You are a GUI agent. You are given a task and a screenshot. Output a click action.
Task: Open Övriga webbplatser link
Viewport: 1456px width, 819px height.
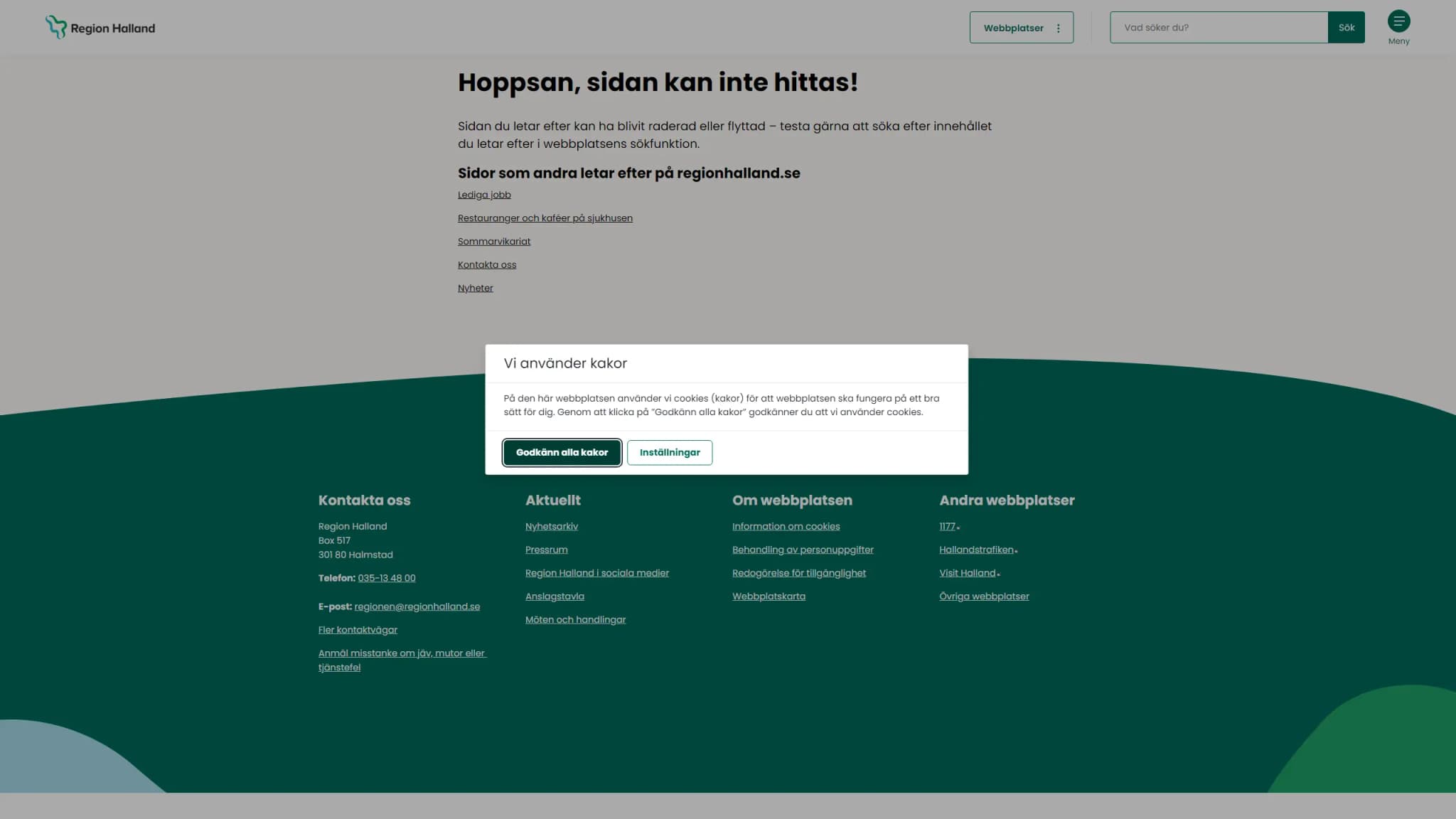pyautogui.click(x=984, y=596)
